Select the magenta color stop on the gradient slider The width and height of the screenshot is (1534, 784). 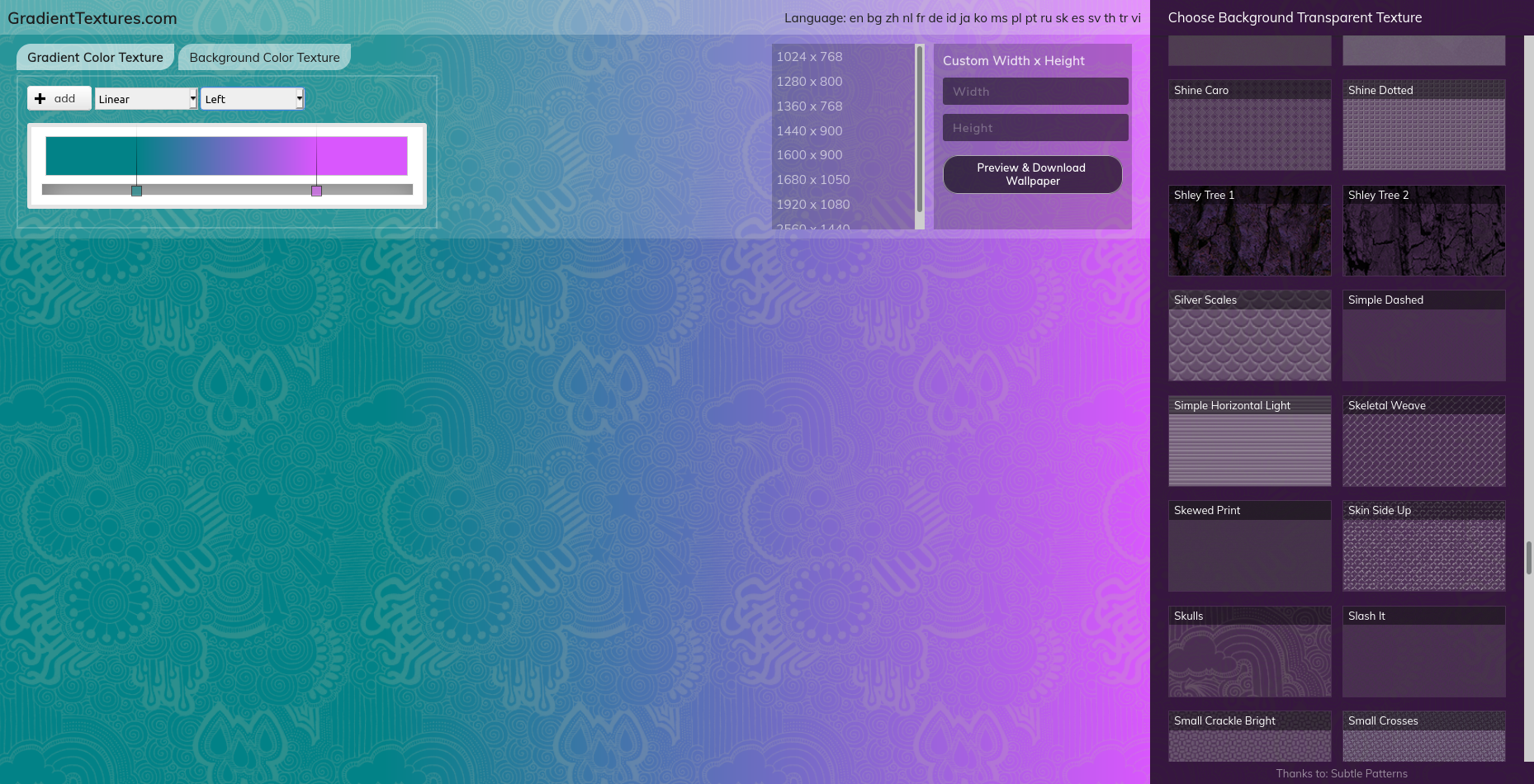[x=316, y=191]
